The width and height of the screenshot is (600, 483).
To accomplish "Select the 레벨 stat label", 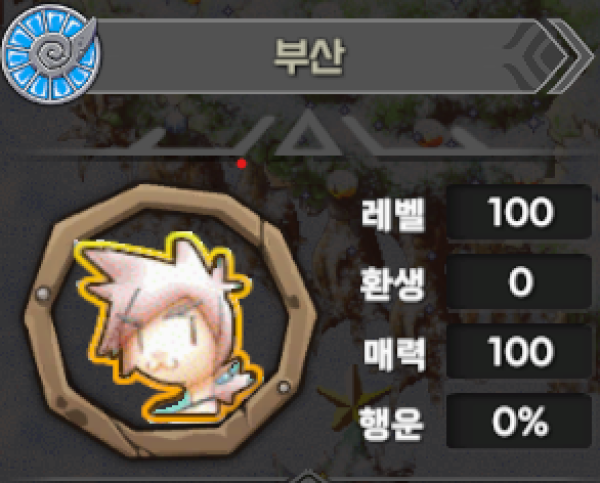I will (x=393, y=215).
